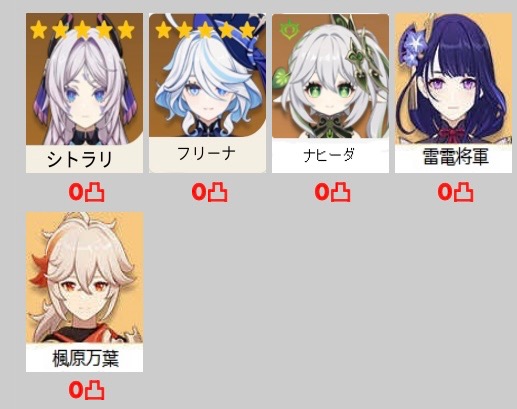Click the 雷電将軍 name label
This screenshot has width=517, height=409.
coord(456,157)
